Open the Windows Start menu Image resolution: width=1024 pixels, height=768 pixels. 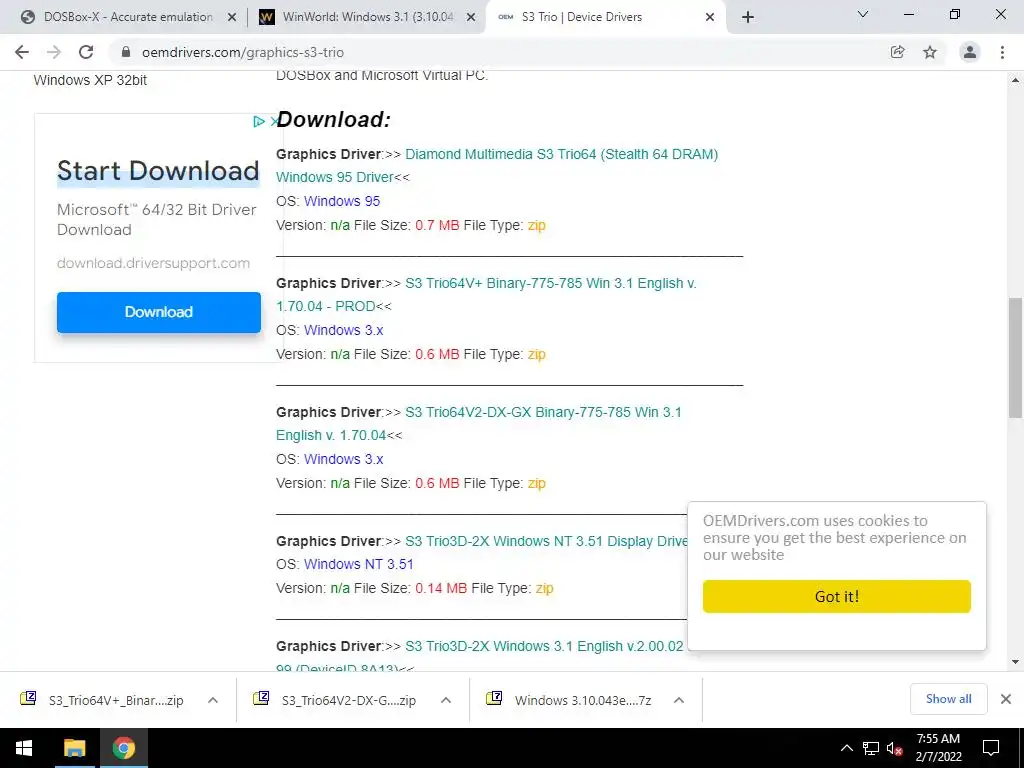pos(24,748)
